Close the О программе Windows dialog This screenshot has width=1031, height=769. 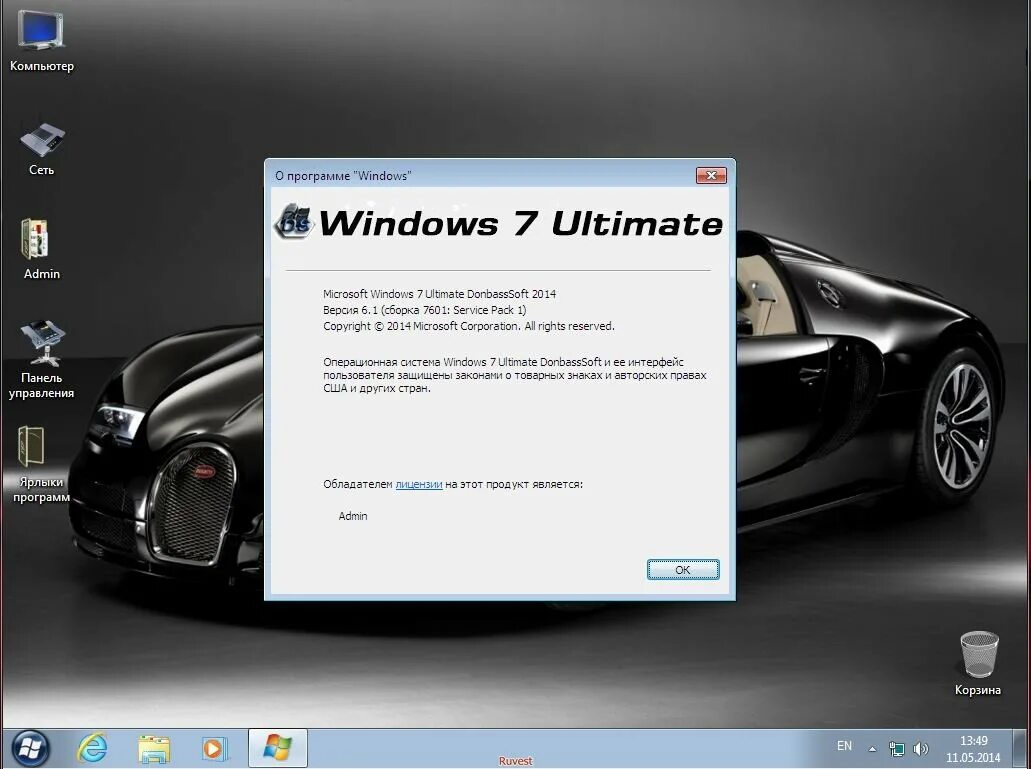tap(711, 175)
